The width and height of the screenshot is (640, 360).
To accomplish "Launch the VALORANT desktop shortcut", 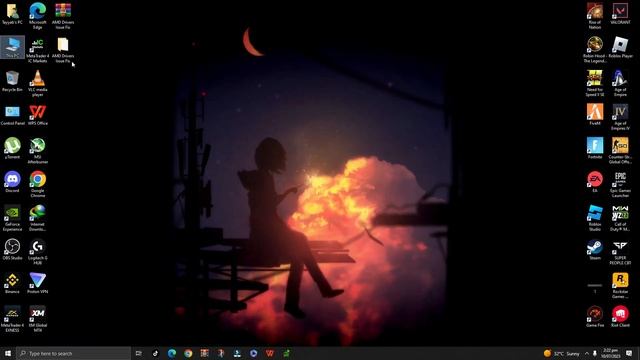I will pyautogui.click(x=620, y=14).
